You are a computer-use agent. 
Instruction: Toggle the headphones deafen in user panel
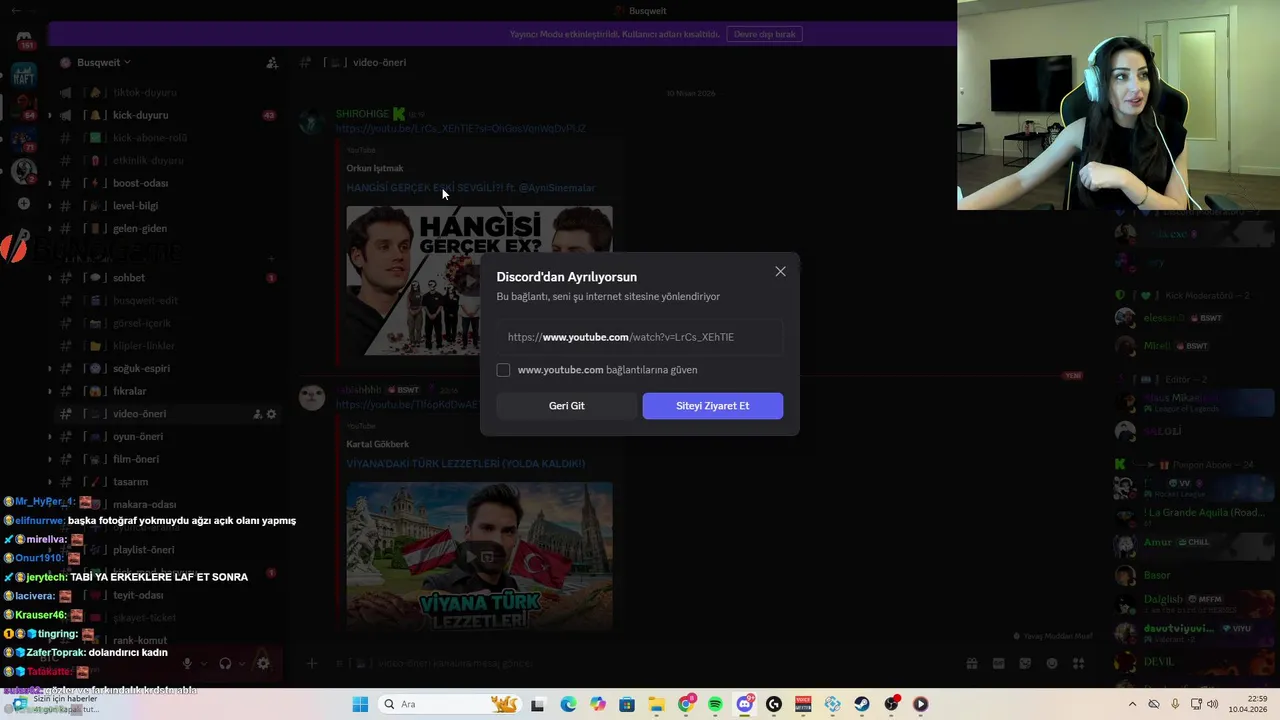click(x=225, y=663)
